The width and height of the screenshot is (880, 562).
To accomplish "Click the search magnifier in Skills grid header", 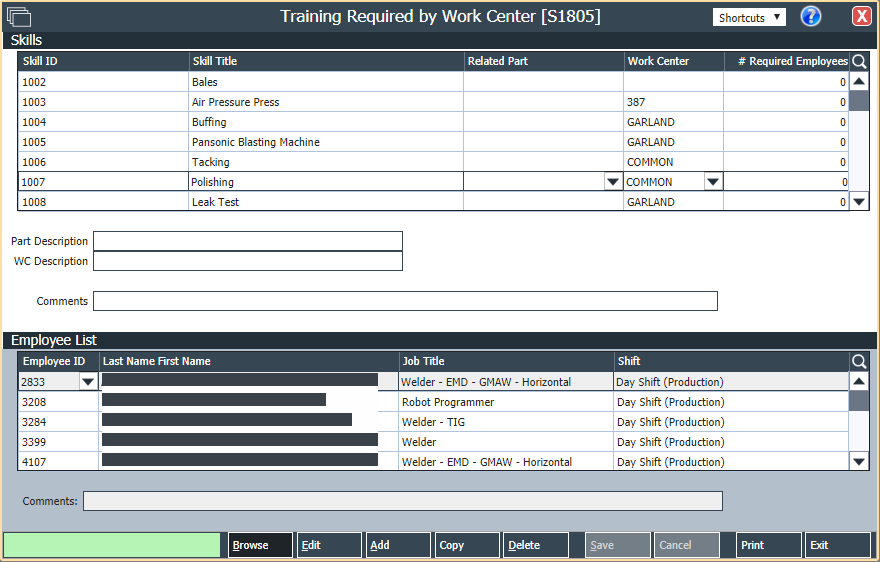I will [x=859, y=62].
